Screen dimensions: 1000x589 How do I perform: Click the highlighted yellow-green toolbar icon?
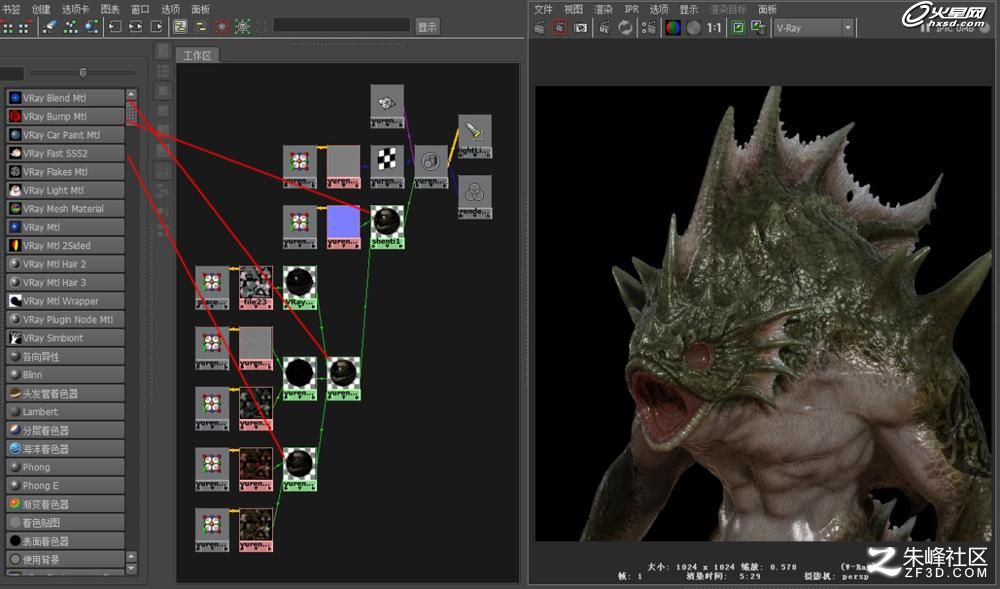(180, 27)
